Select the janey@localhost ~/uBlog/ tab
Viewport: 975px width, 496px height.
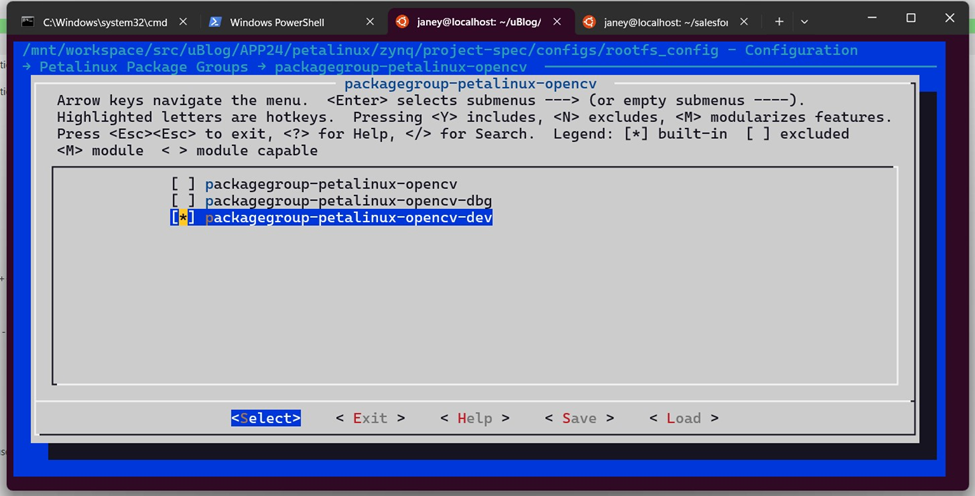481,22
